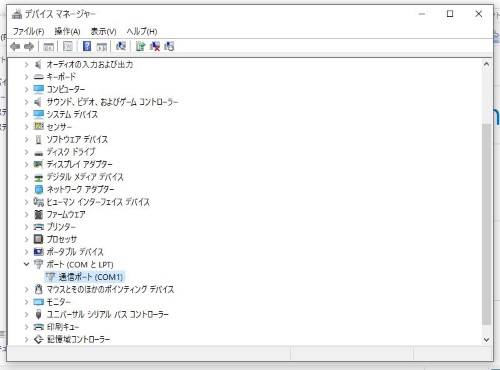
Task: Expand the プロセッサ node
Action: point(26,239)
